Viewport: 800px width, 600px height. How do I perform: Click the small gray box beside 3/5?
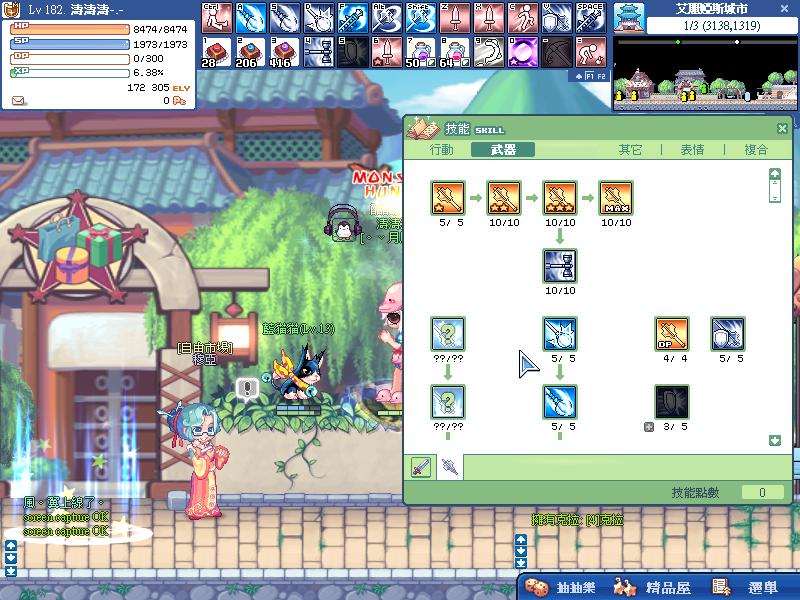tap(649, 427)
